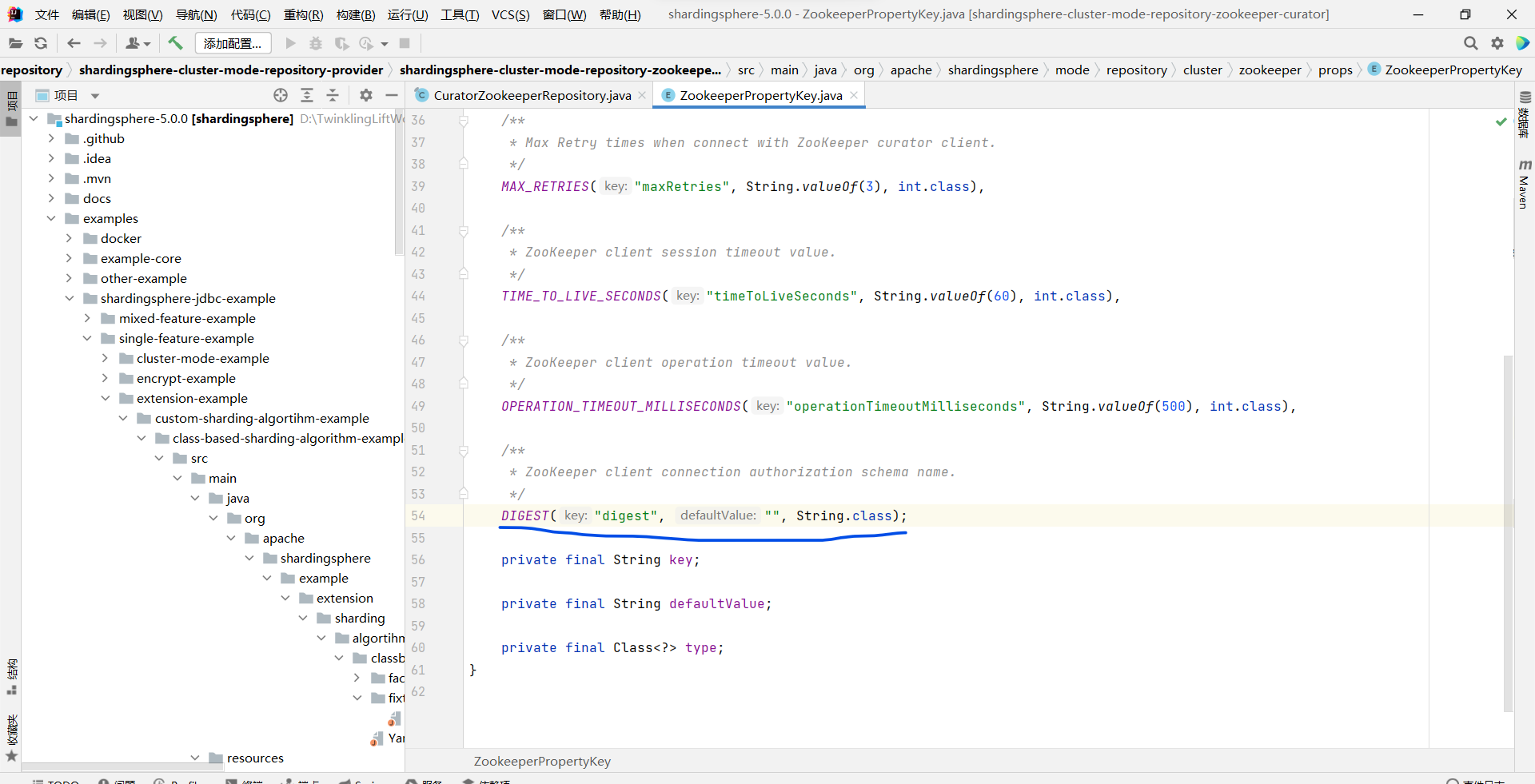Switch to CuratorZookeeperRepository.java tab
The image size is (1535, 784).
532,95
